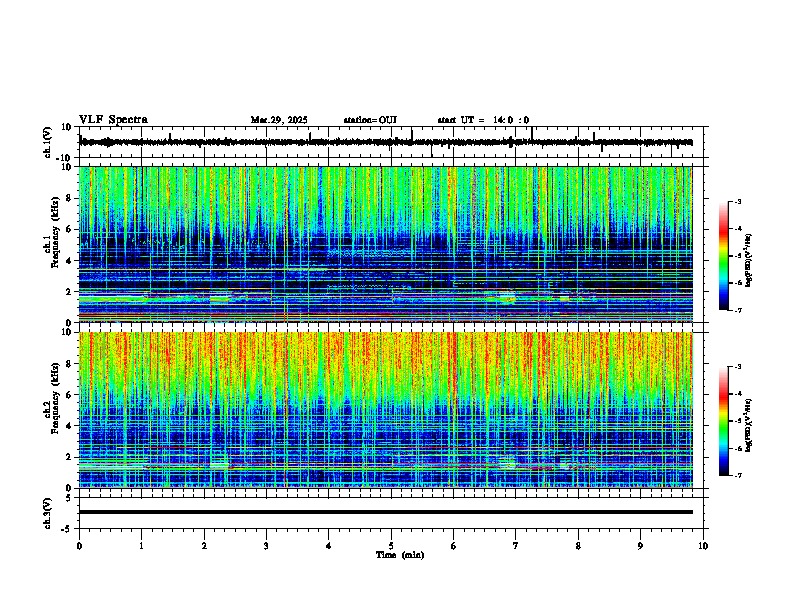Click inside the ch.2 spectrogram panel

click(x=385, y=410)
